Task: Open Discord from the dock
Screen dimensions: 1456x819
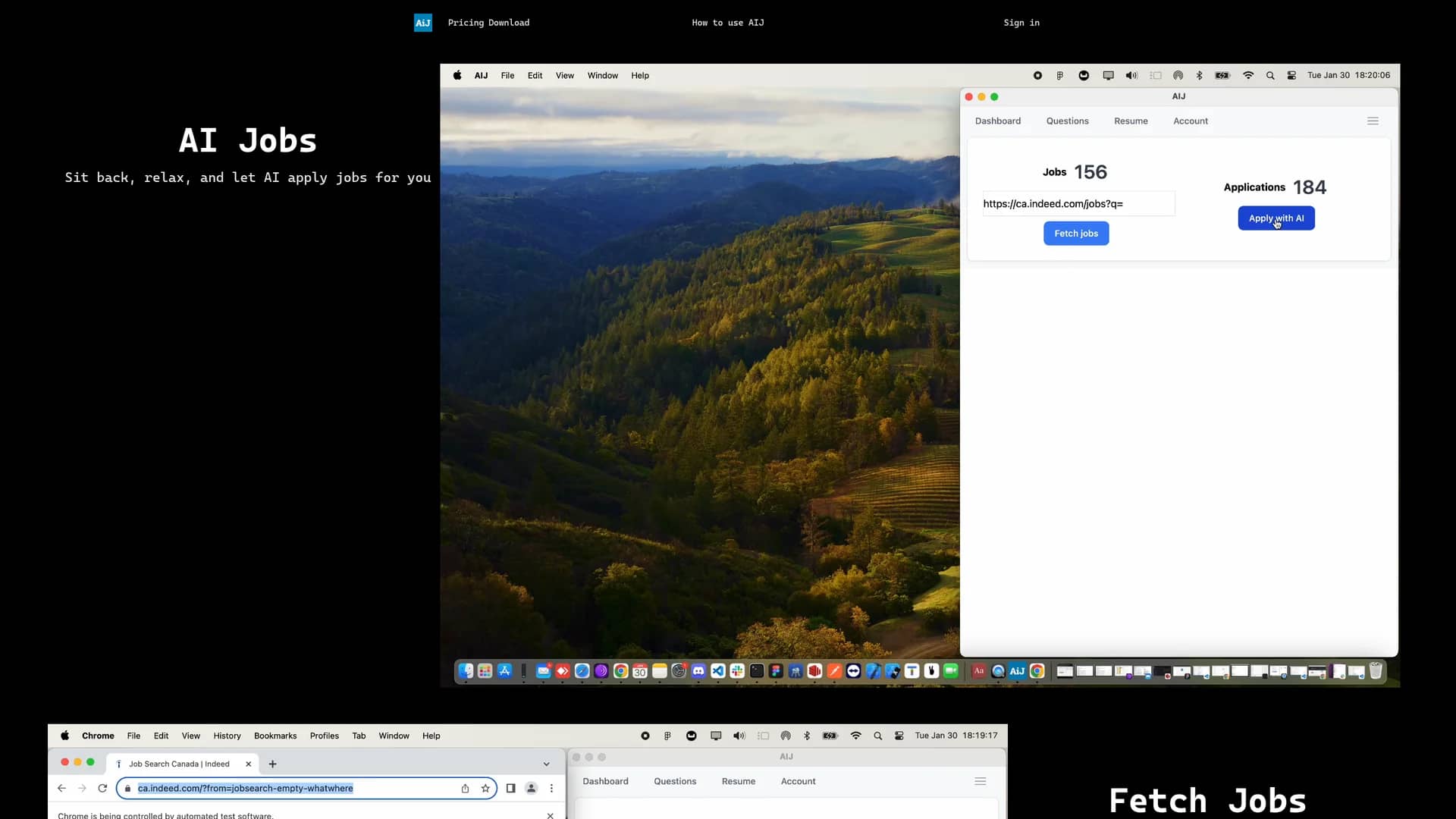Action: pos(698,671)
